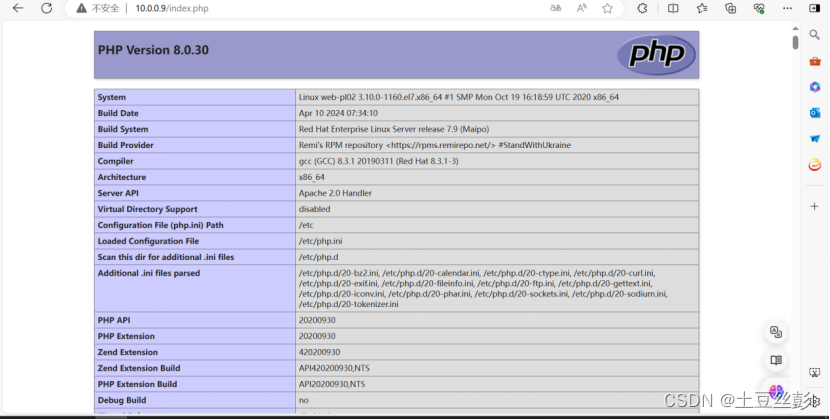Click the Linux web-pl02 system value
The image size is (830, 420).
pyautogui.click(x=458, y=97)
